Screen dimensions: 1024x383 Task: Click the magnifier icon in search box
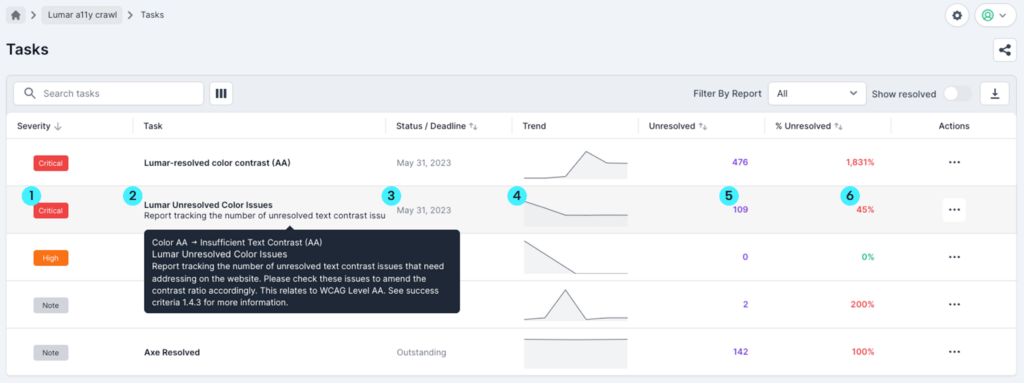pyautogui.click(x=29, y=93)
